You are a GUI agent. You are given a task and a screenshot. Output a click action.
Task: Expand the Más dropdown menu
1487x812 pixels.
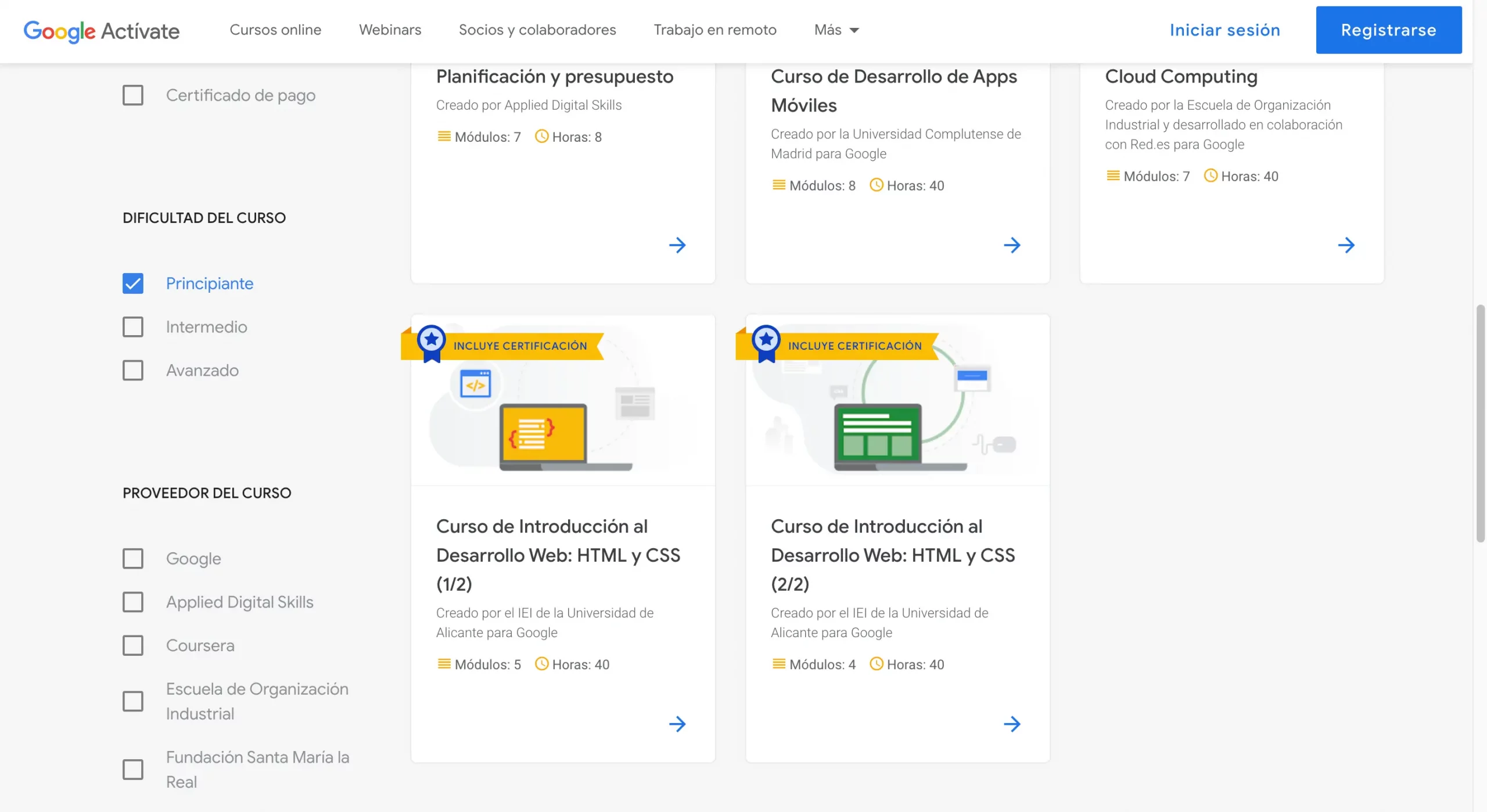(x=836, y=30)
